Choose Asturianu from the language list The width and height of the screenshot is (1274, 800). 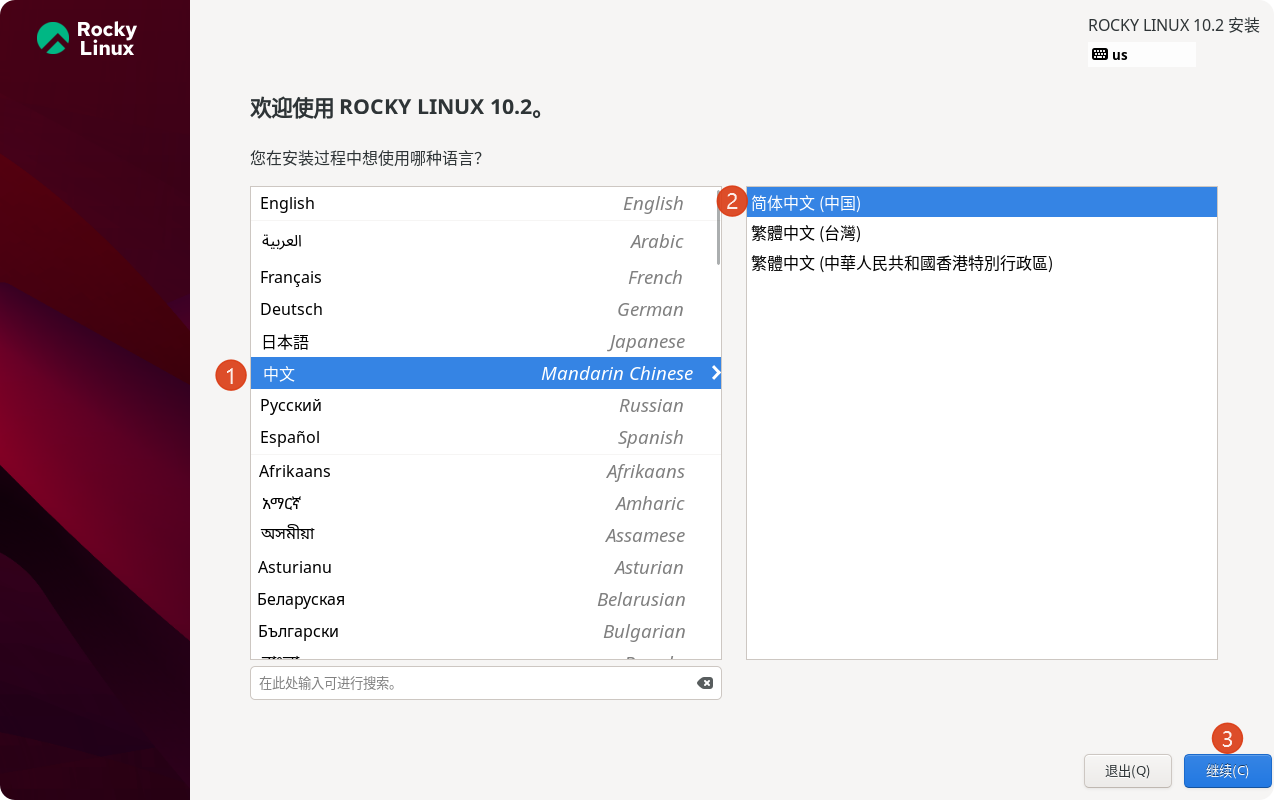click(485, 567)
